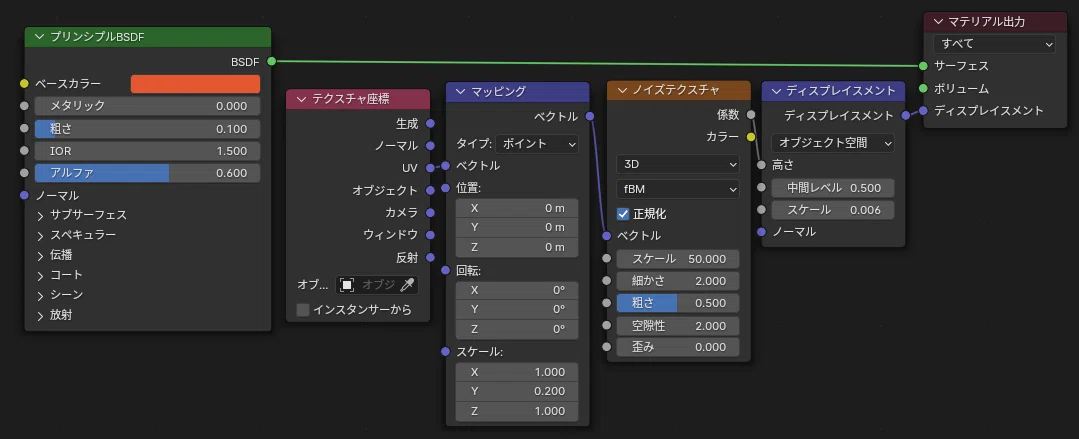Collapse the マテリアル出力 node header chevron
This screenshot has width=1079, height=439.
click(938, 22)
